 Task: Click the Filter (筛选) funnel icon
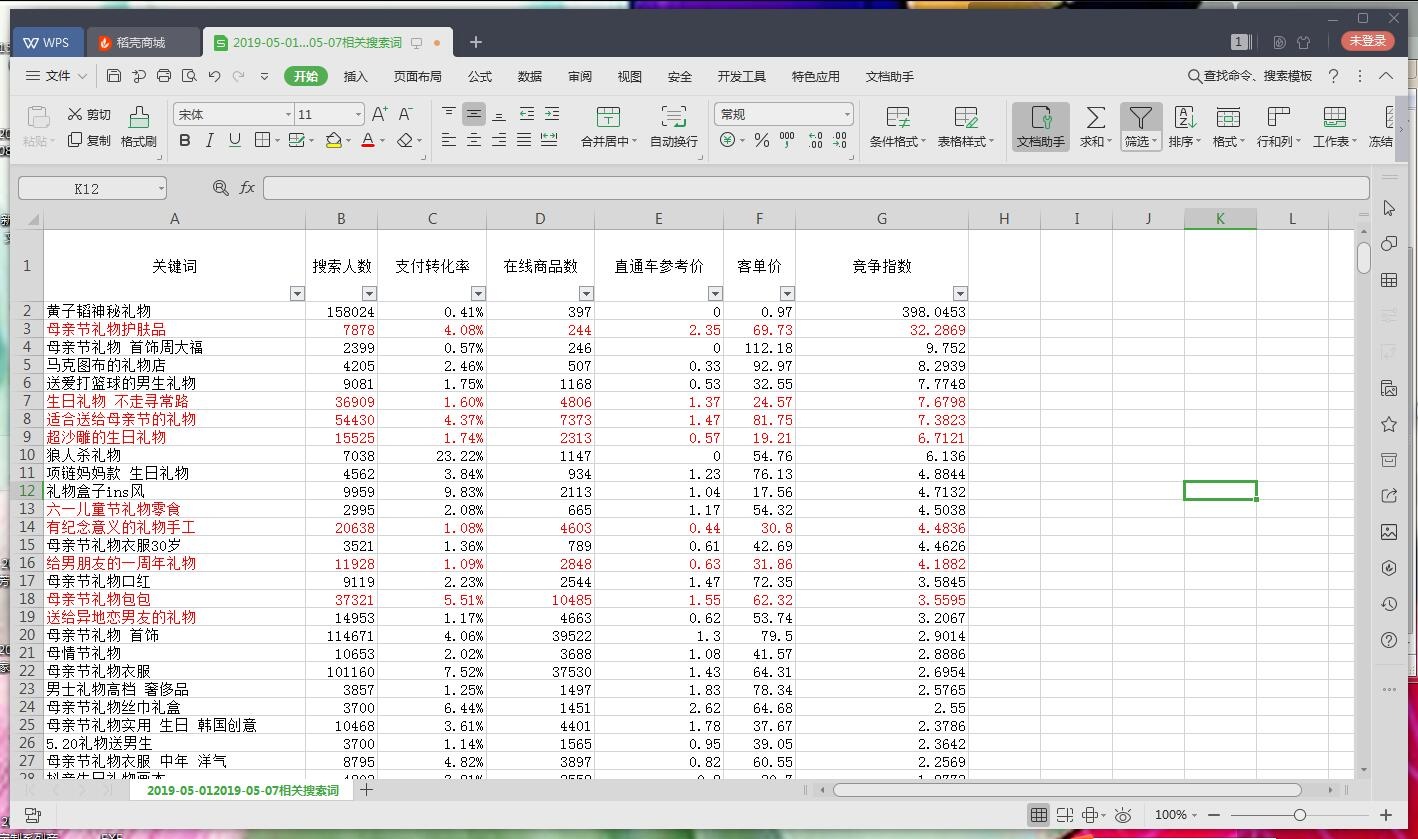coord(1140,118)
